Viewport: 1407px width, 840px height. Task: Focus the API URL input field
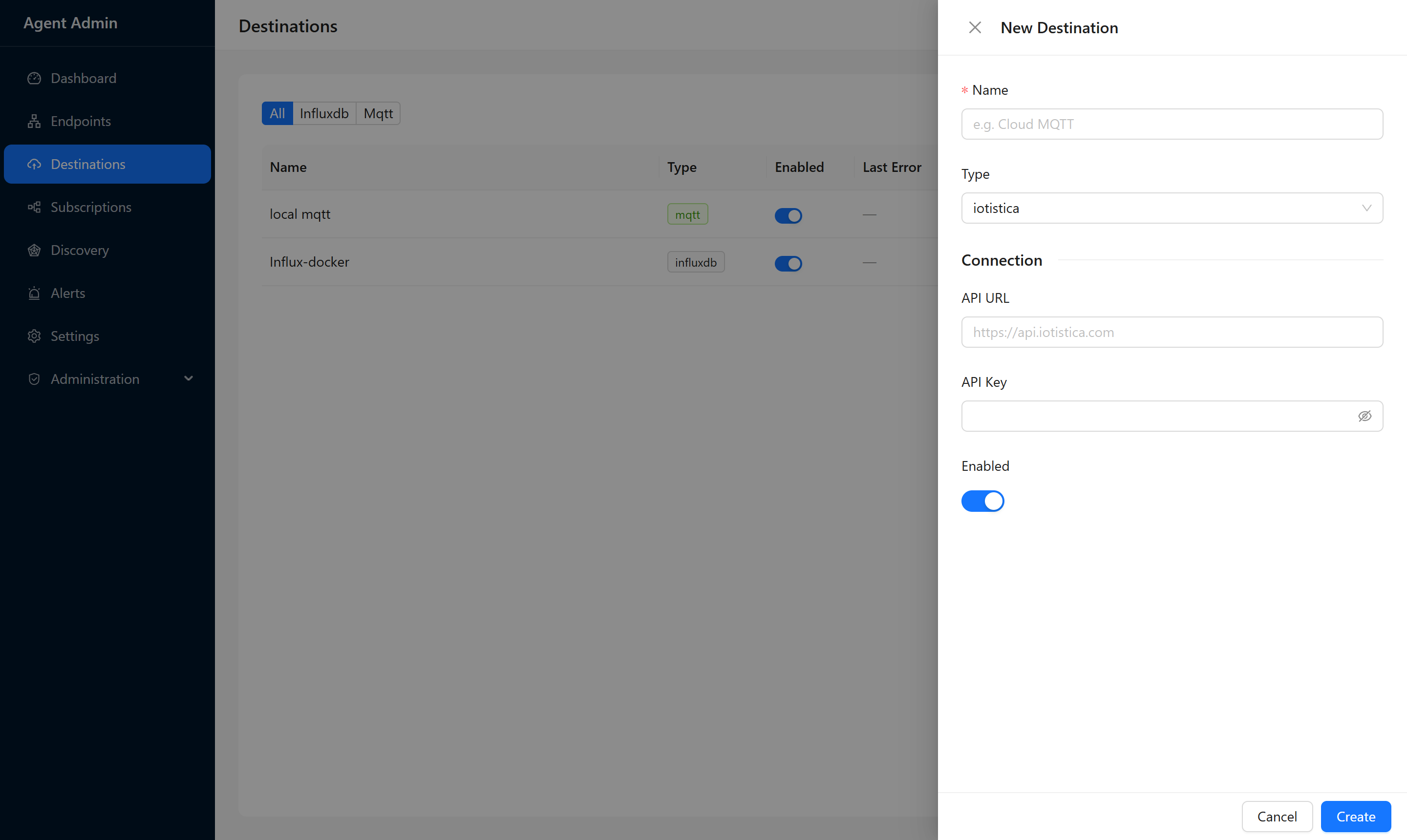click(x=1172, y=332)
